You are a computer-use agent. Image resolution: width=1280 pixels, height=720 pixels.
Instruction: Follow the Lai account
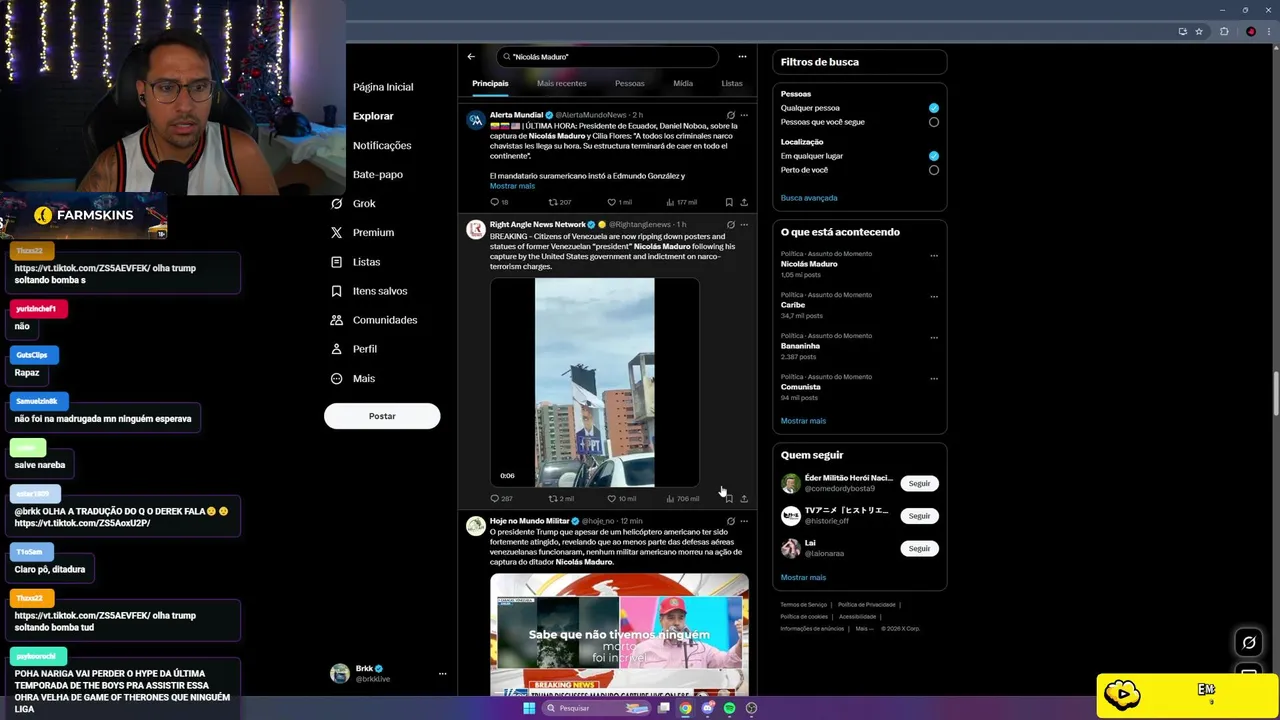pos(919,548)
